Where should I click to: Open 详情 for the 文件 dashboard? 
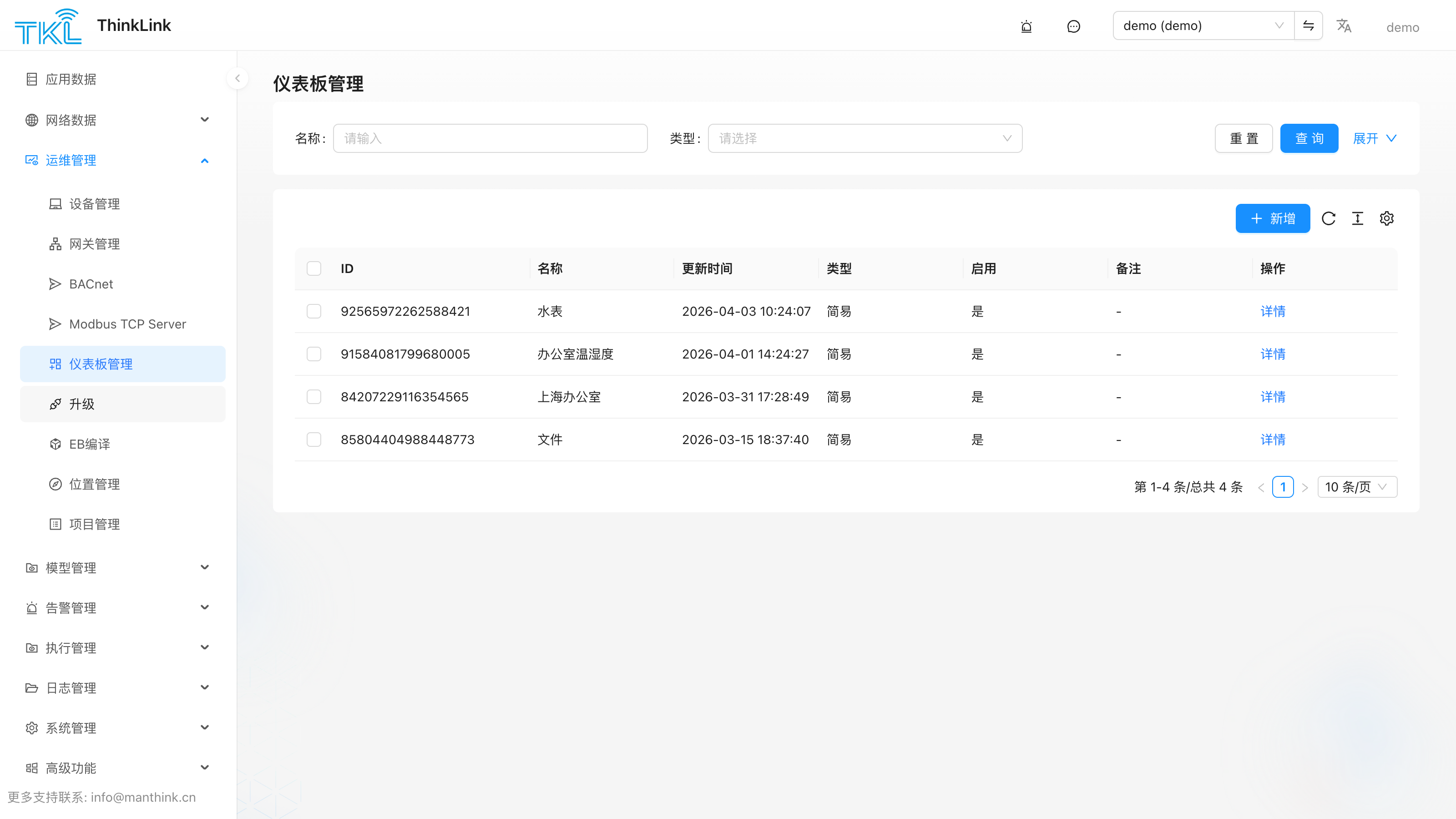tap(1273, 440)
